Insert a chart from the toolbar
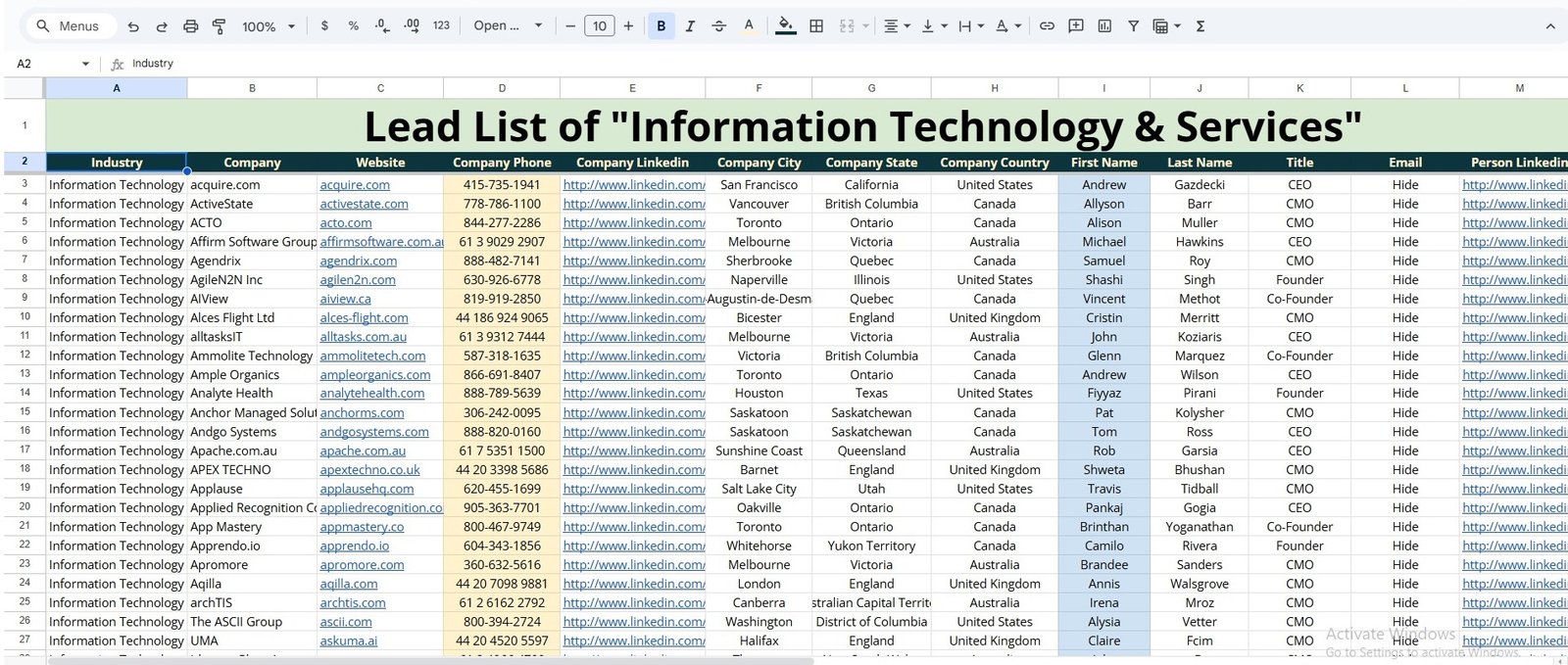The height and width of the screenshot is (665, 1568). (1104, 26)
